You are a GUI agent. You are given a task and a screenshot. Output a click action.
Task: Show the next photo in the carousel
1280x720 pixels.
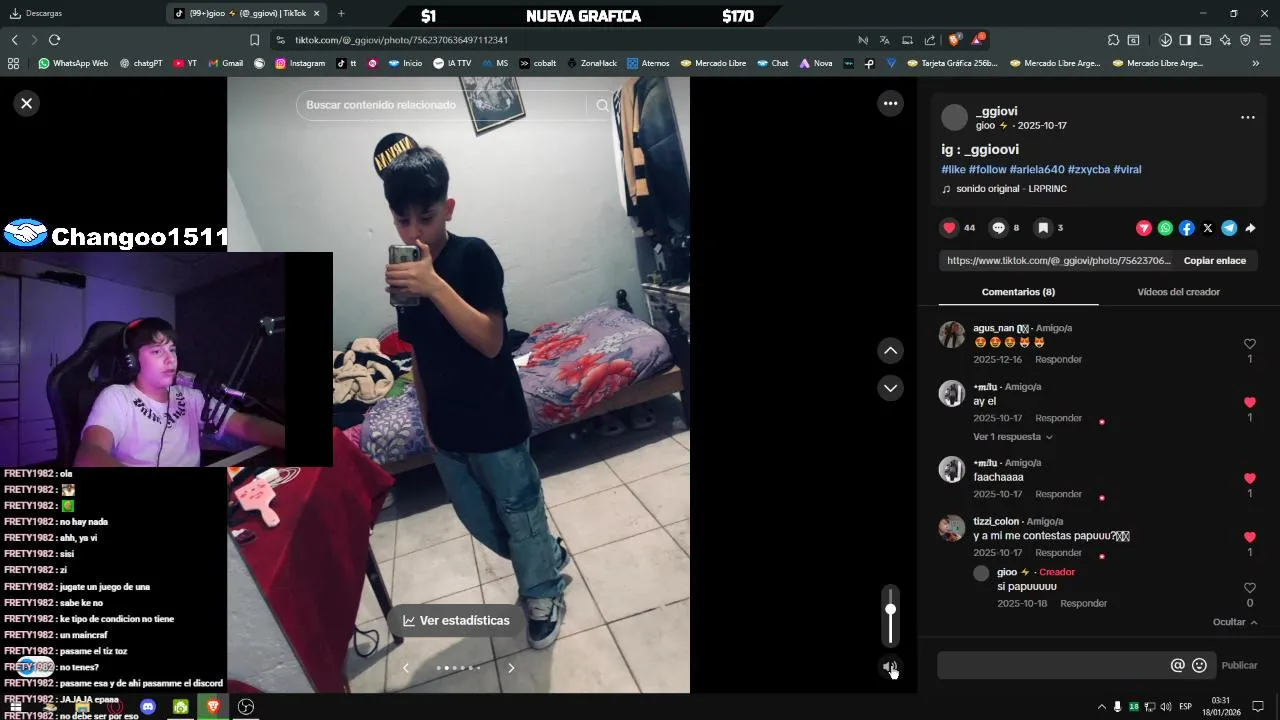coord(511,668)
